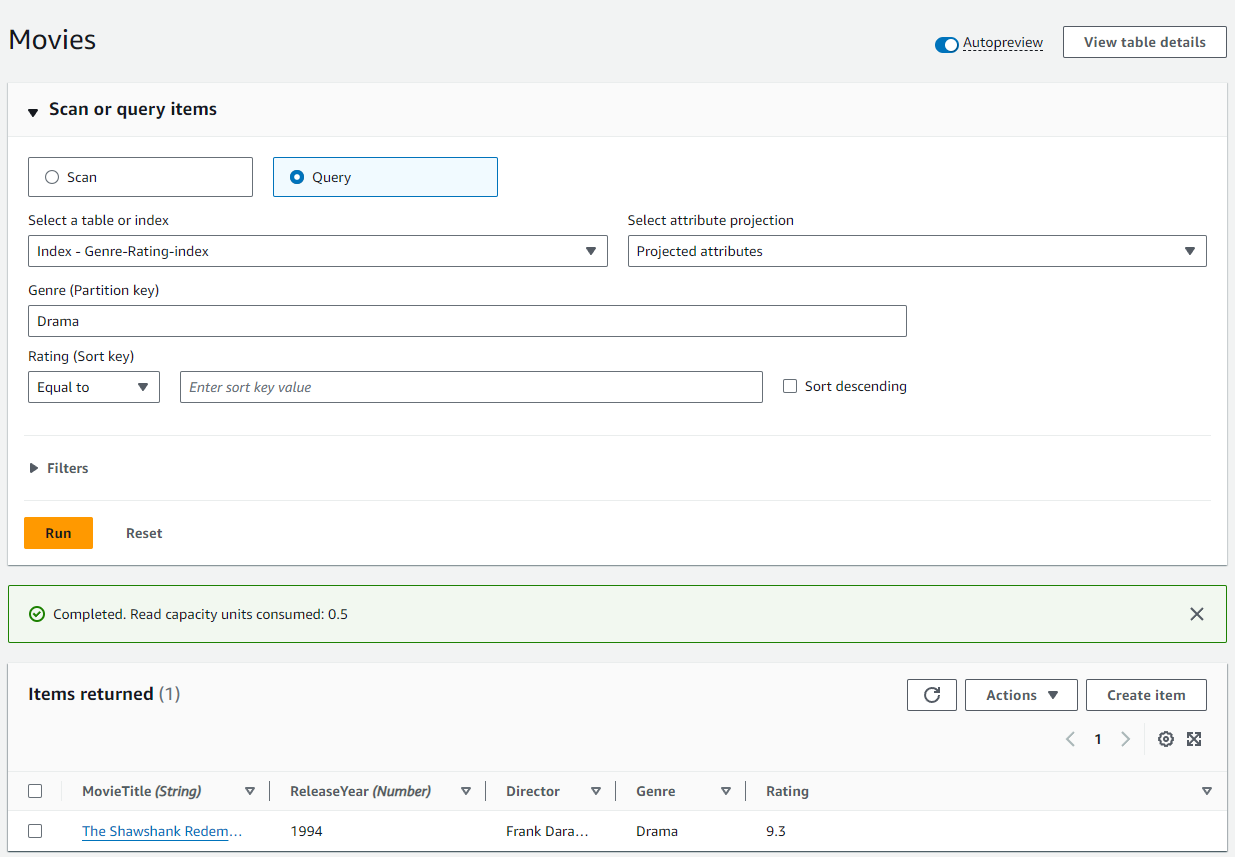Dismiss the Completed notification banner
This screenshot has height=857, width=1235.
(1196, 614)
